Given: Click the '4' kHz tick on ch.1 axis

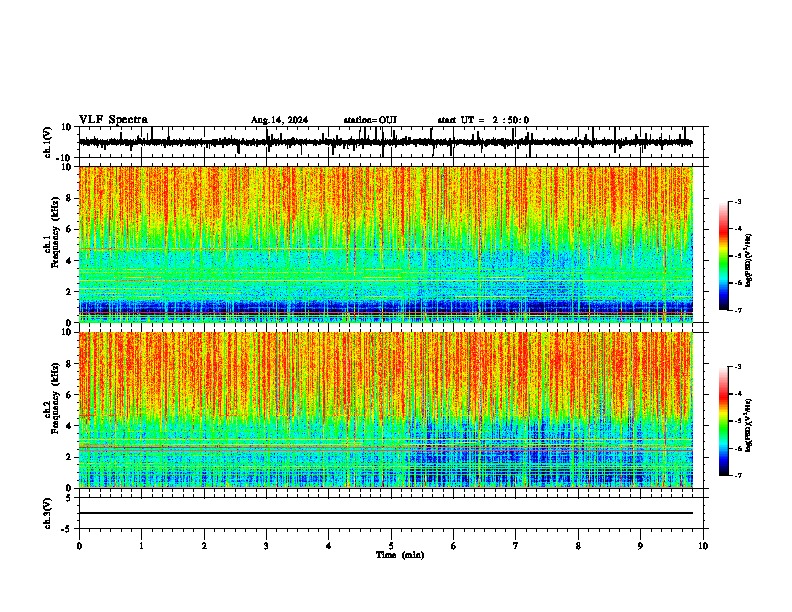Looking at the screenshot, I should (x=70, y=261).
